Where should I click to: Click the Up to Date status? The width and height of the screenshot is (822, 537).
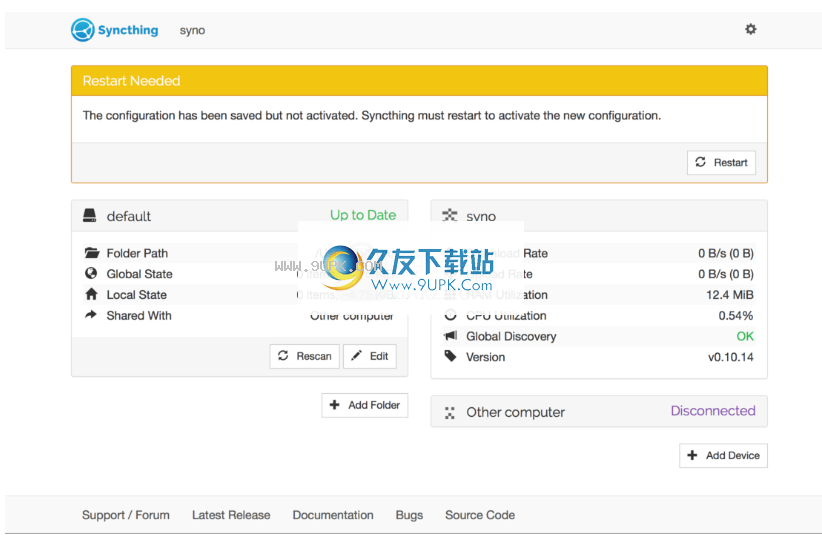tap(363, 215)
